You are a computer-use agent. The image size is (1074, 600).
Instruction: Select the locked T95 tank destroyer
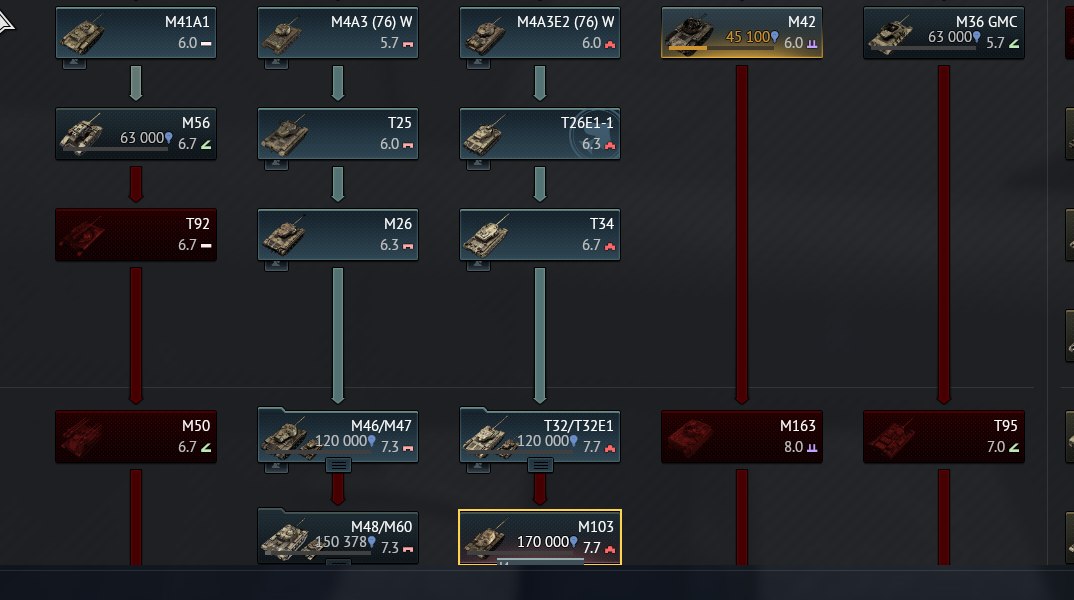tap(944, 436)
